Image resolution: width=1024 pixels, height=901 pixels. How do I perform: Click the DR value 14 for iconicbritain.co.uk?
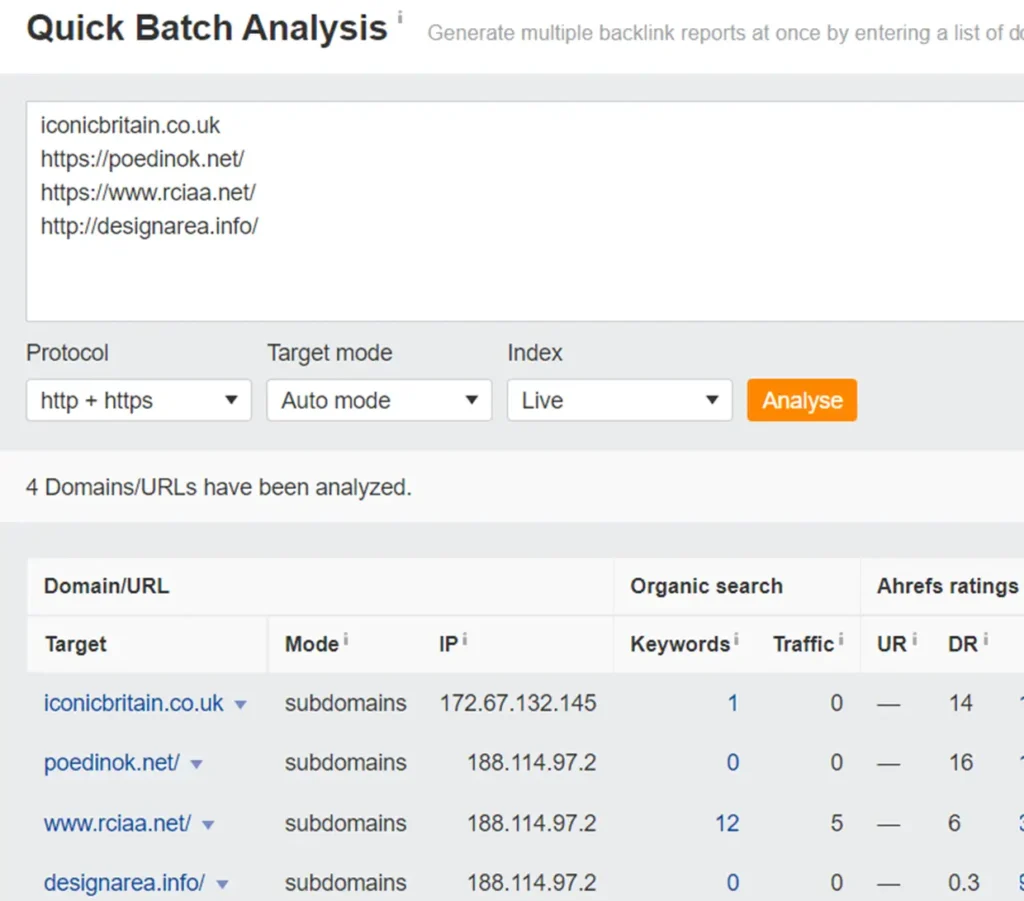click(x=961, y=703)
